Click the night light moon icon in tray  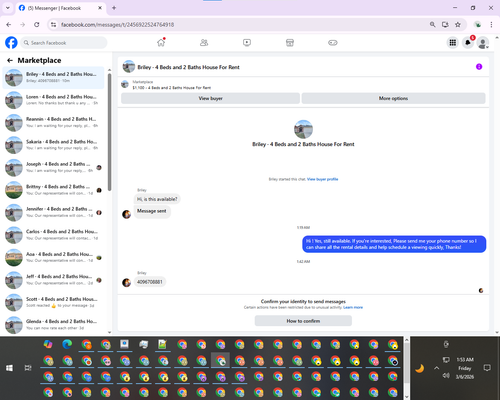[420, 368]
